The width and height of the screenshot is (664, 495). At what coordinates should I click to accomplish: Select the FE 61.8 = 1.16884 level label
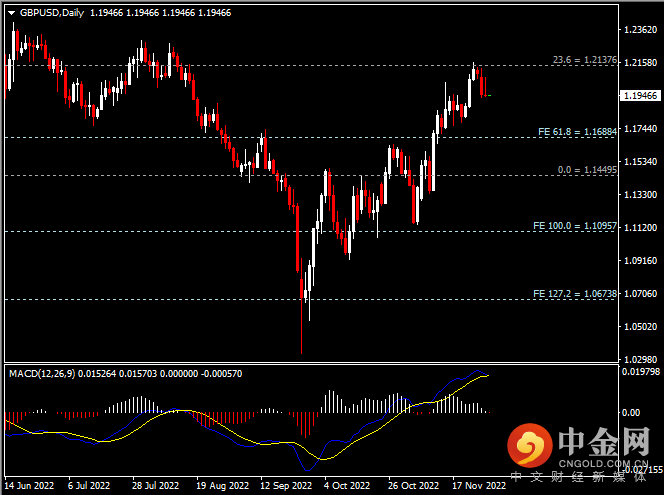click(577, 132)
